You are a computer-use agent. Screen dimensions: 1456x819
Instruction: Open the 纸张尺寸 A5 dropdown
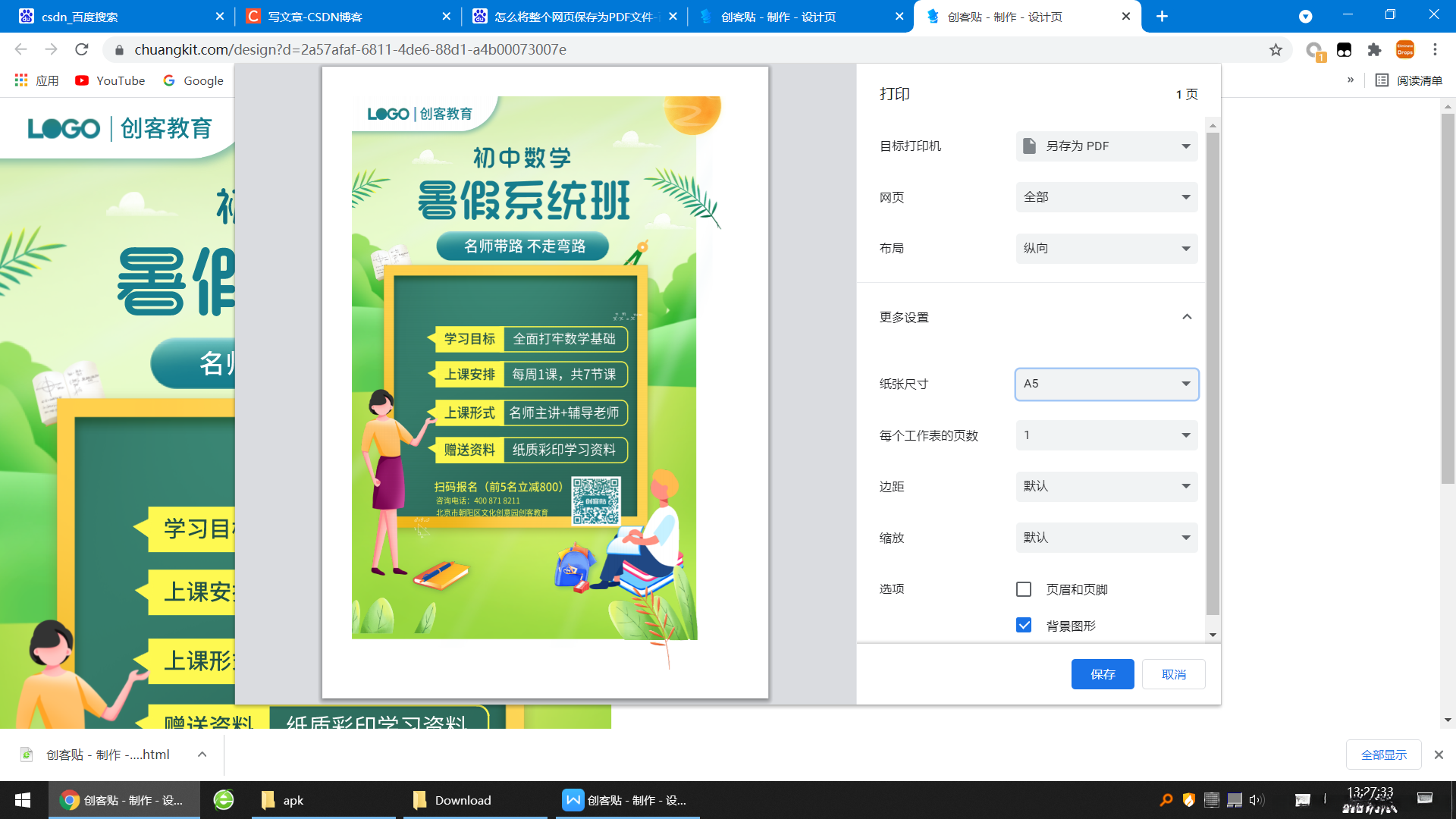pos(1106,384)
